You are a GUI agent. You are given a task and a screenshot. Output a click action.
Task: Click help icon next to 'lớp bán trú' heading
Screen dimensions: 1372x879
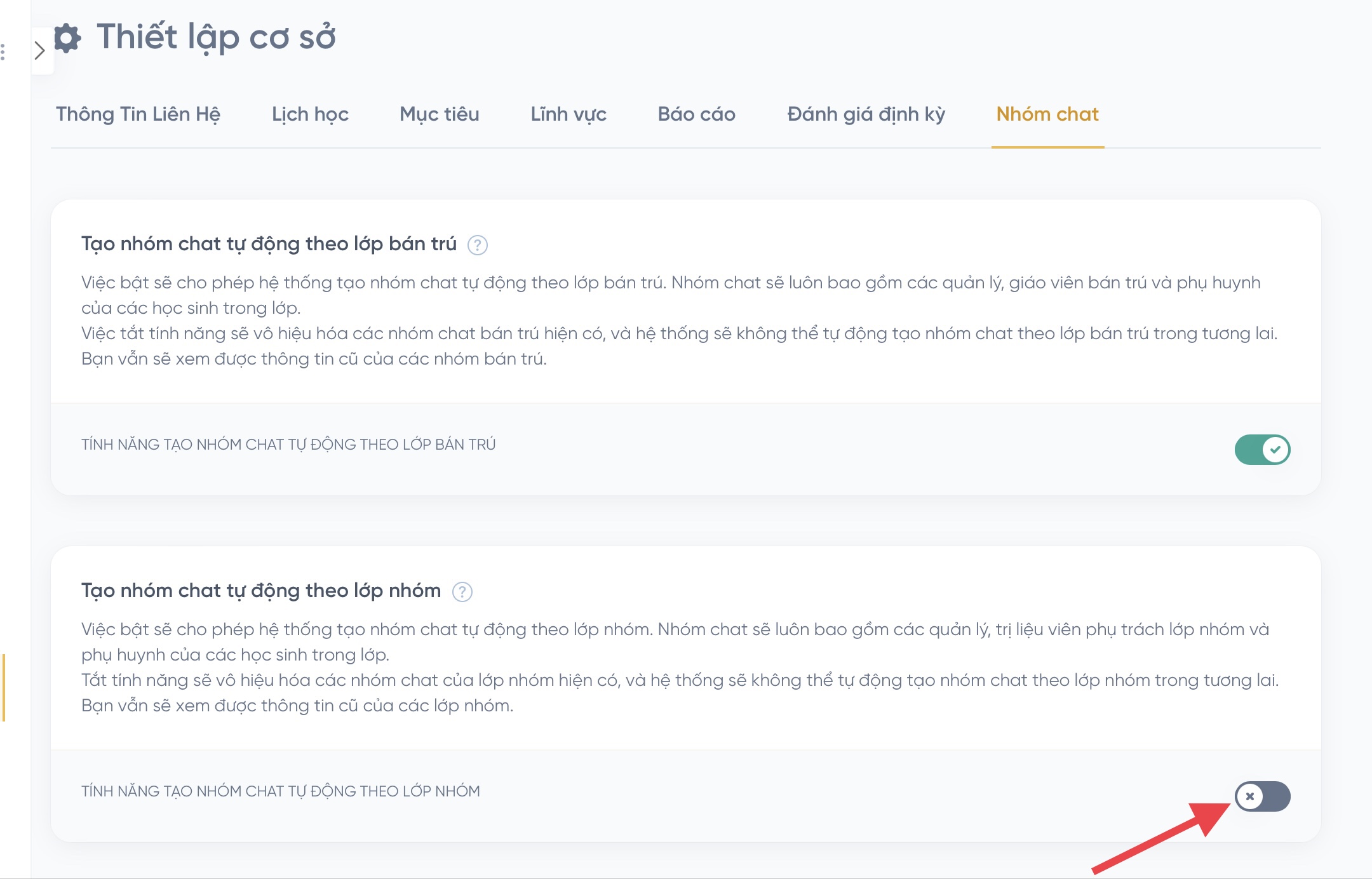pos(477,245)
